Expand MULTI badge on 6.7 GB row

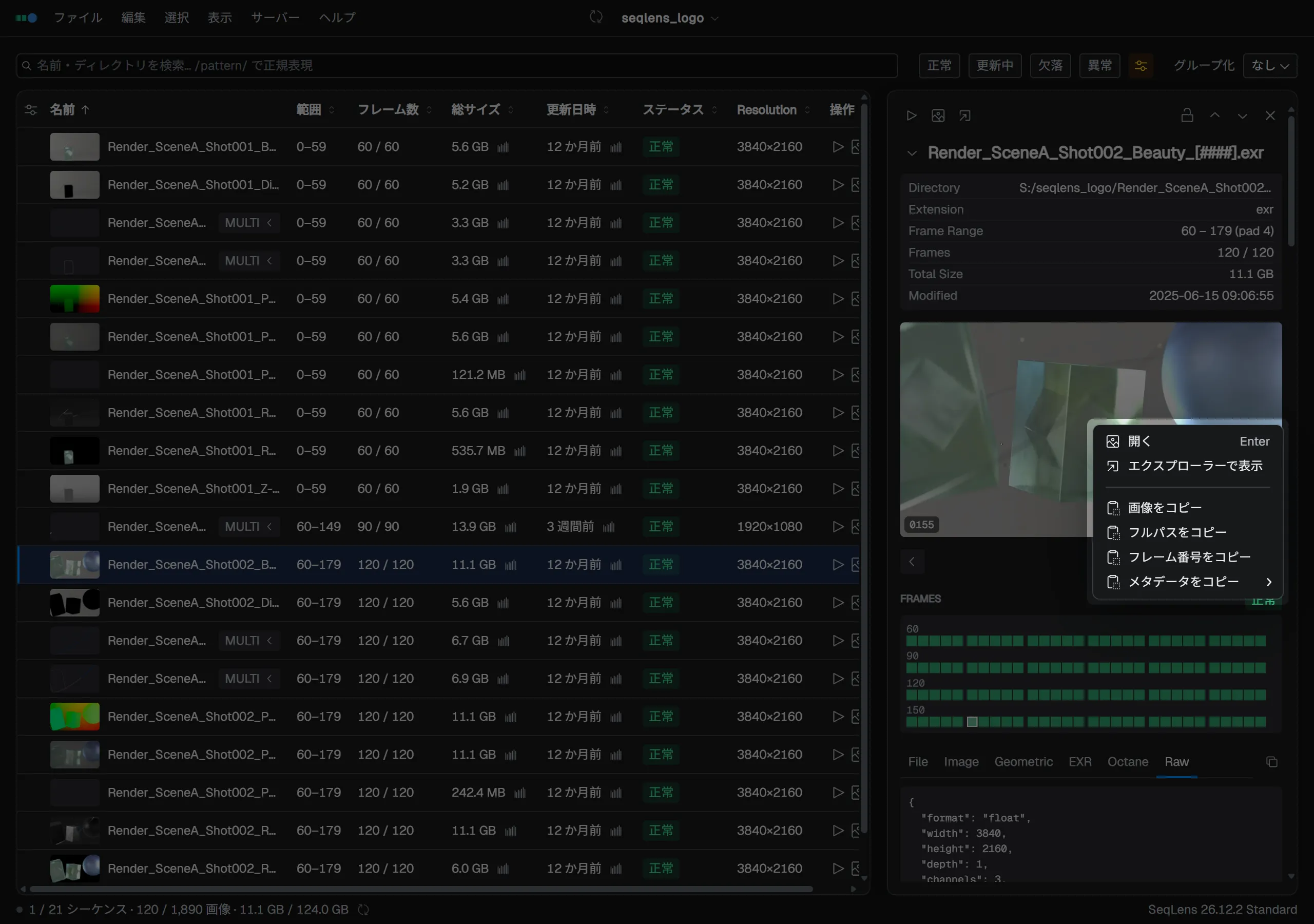pyautogui.click(x=248, y=640)
